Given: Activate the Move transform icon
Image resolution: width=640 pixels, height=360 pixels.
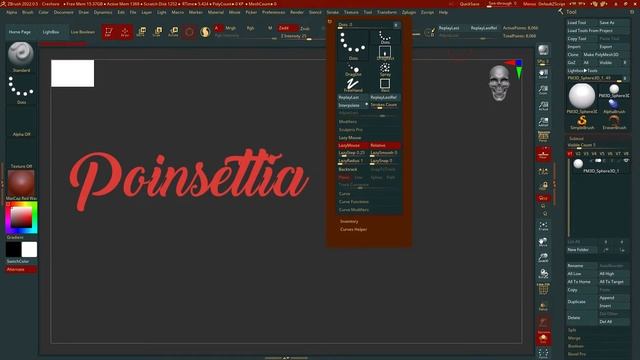Looking at the screenshot, I should coord(141,31).
